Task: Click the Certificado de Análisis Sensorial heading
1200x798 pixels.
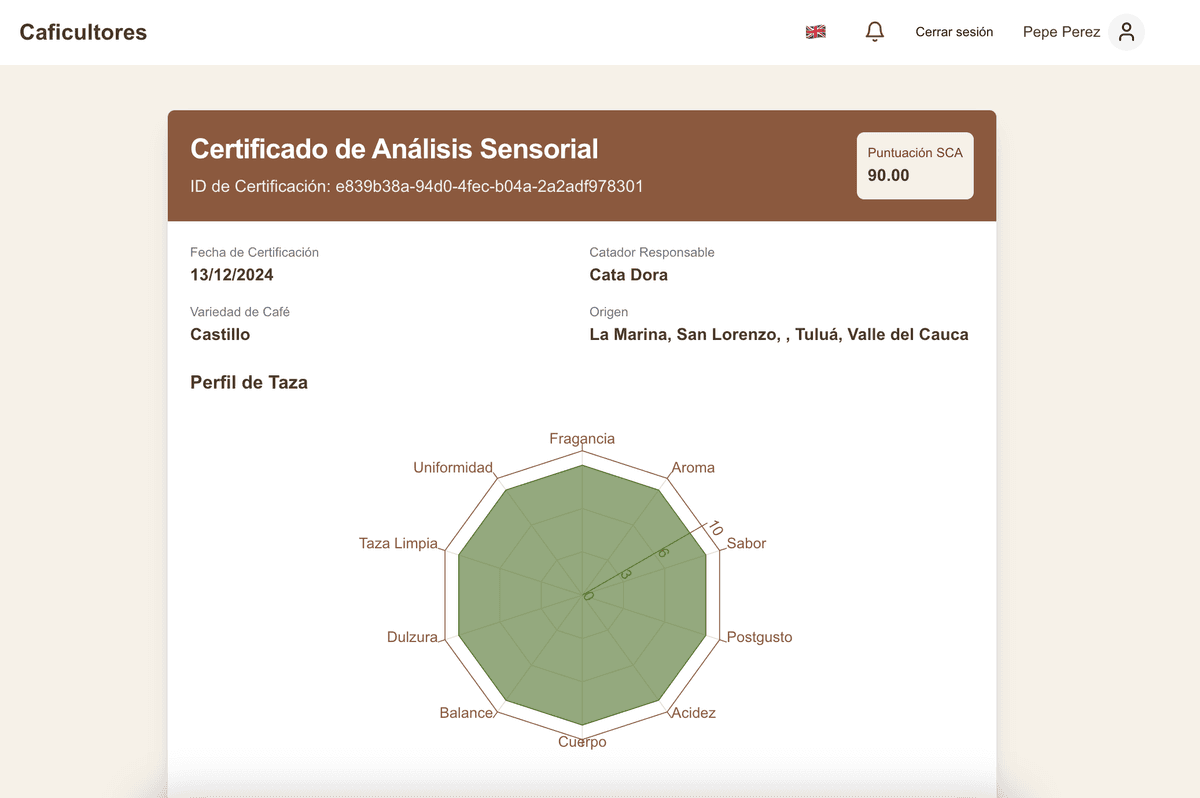Action: click(394, 149)
